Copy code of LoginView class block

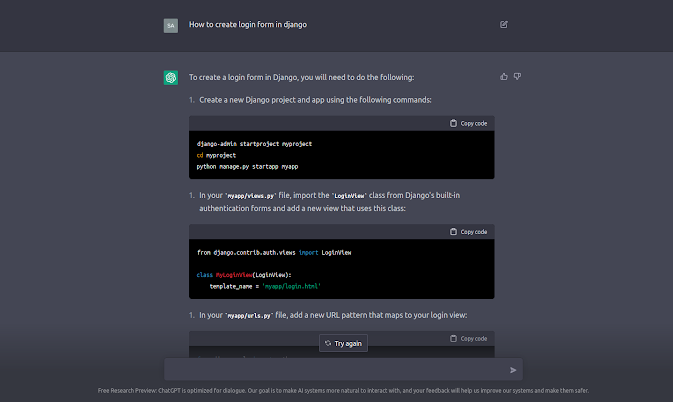468,232
